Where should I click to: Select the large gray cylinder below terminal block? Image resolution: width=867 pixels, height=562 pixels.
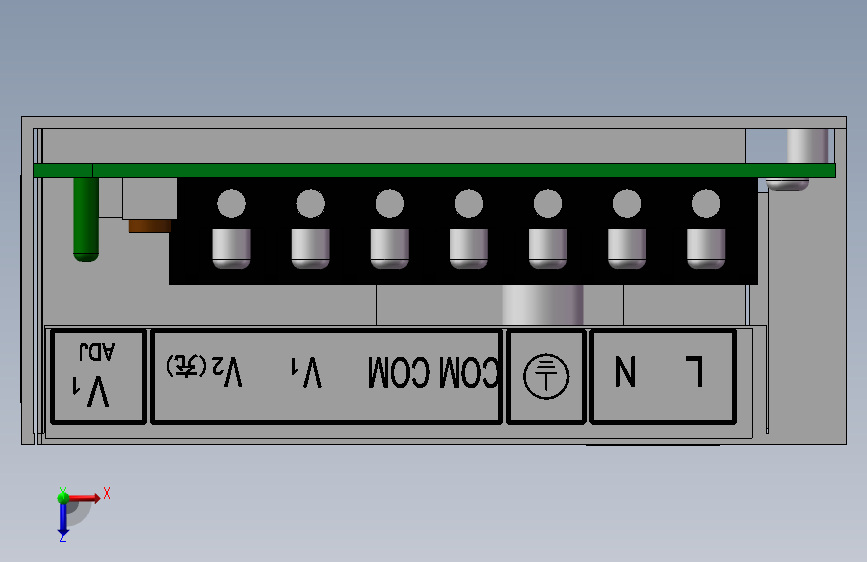[x=542, y=305]
